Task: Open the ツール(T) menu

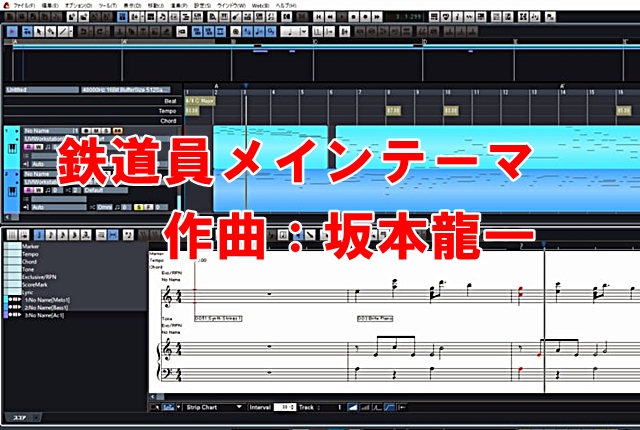Action: (108, 5)
